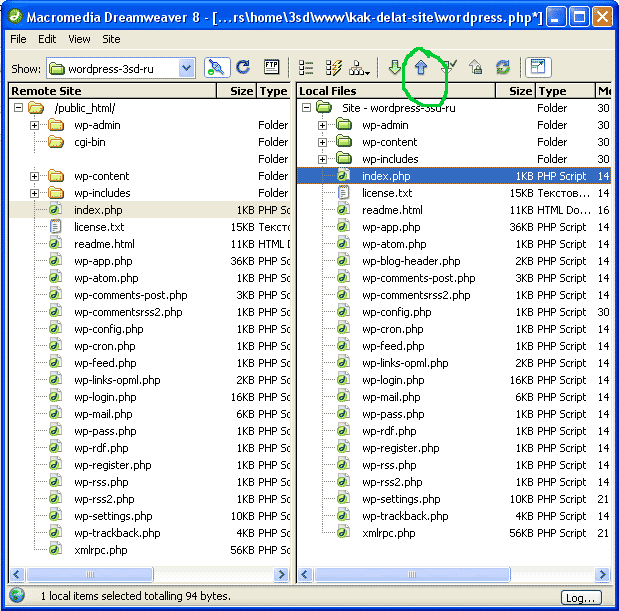Select local wp-mail.php file
The width and height of the screenshot is (619, 611).
click(391, 397)
